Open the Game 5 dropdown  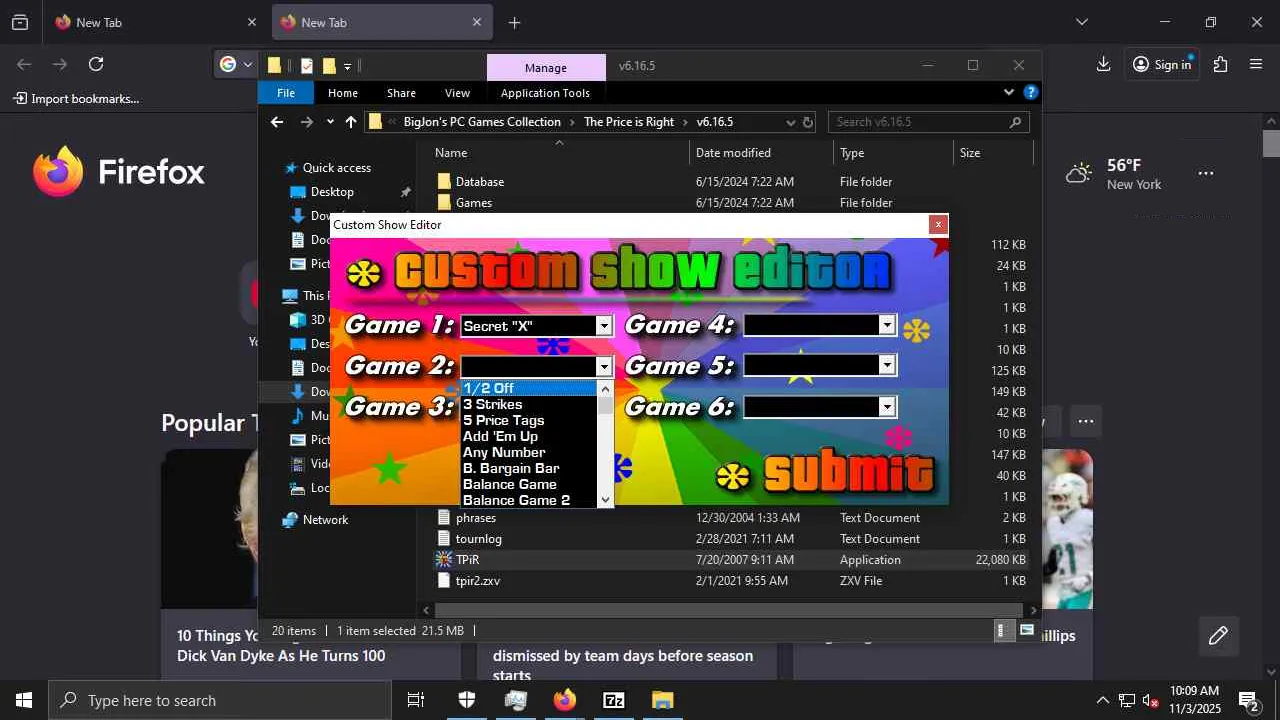(887, 366)
